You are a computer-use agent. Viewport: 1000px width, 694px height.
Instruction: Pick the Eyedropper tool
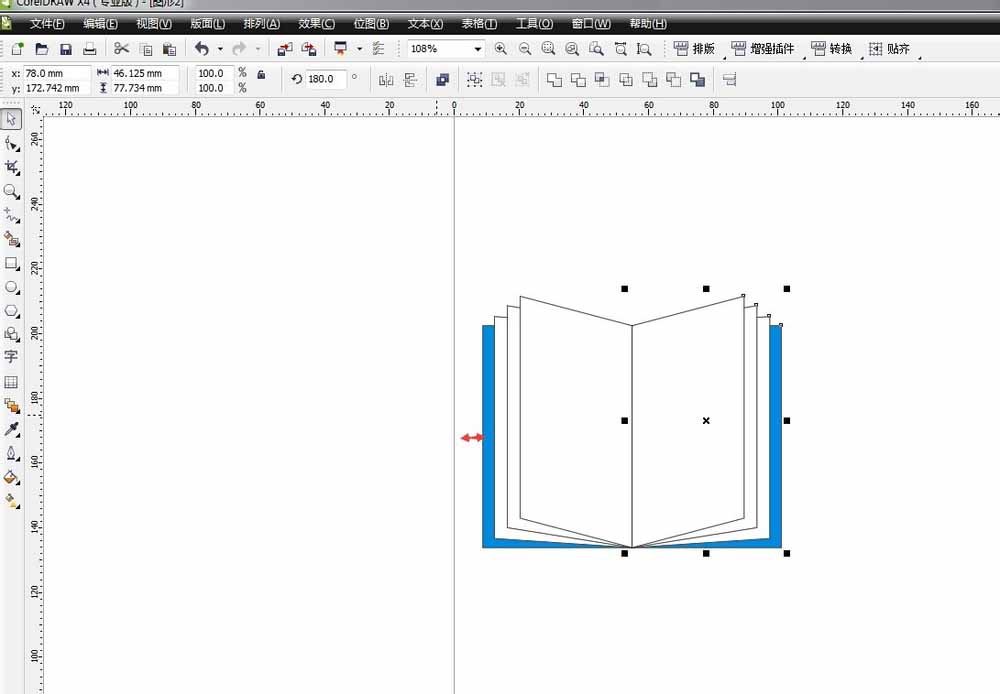(12, 429)
